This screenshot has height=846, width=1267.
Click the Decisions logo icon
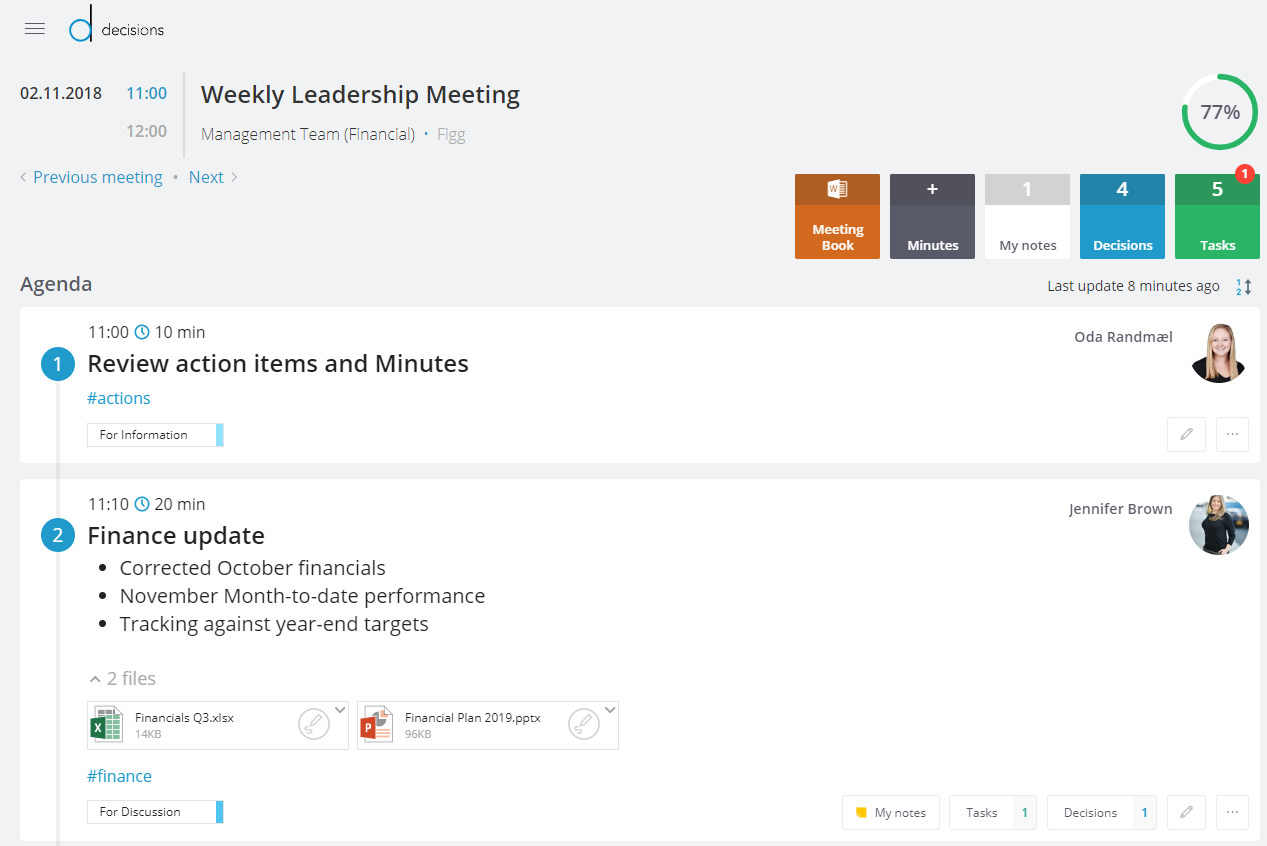pos(81,29)
